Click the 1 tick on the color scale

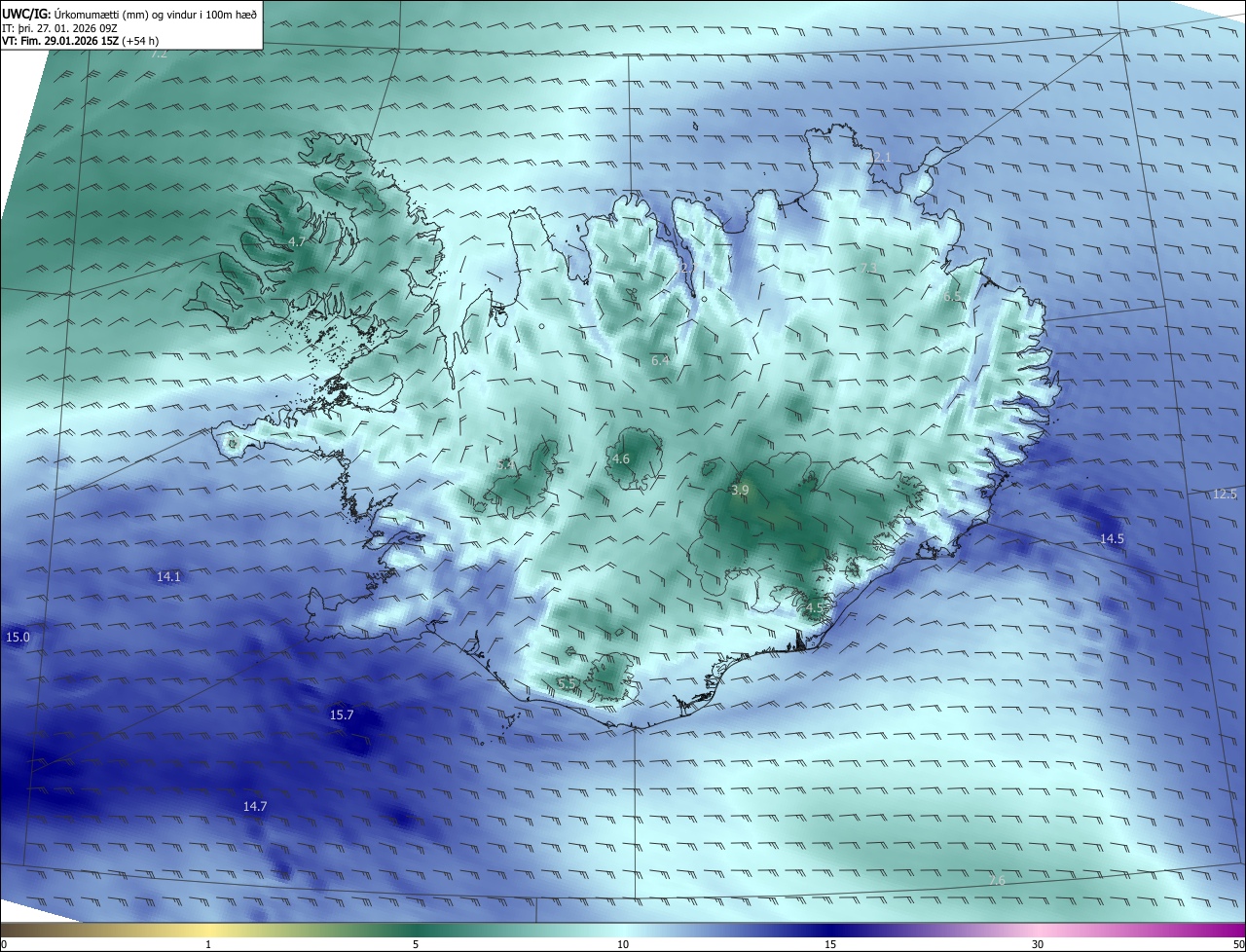coord(208,944)
